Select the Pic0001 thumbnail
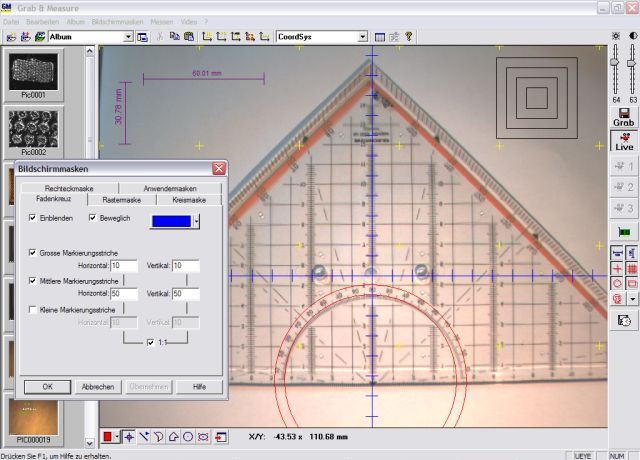The image size is (640, 460). 35,70
